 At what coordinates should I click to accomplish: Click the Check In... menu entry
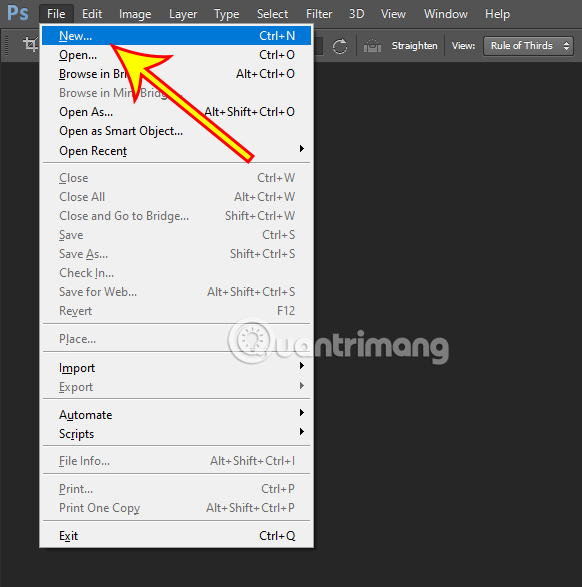tap(176, 273)
